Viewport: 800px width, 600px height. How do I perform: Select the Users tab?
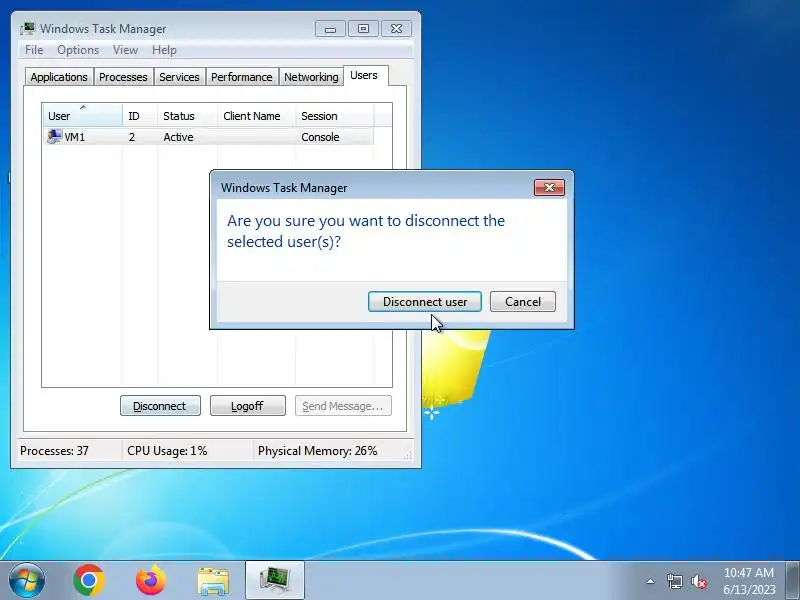[x=364, y=76]
